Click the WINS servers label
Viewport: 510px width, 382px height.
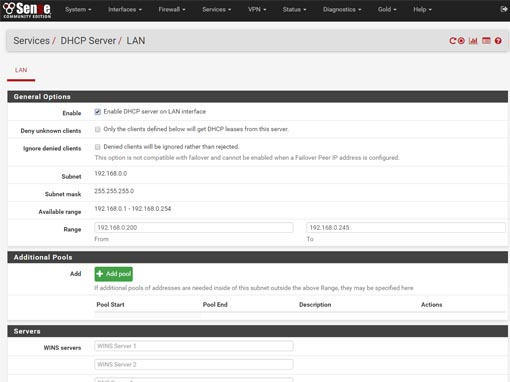pyautogui.click(x=62, y=348)
